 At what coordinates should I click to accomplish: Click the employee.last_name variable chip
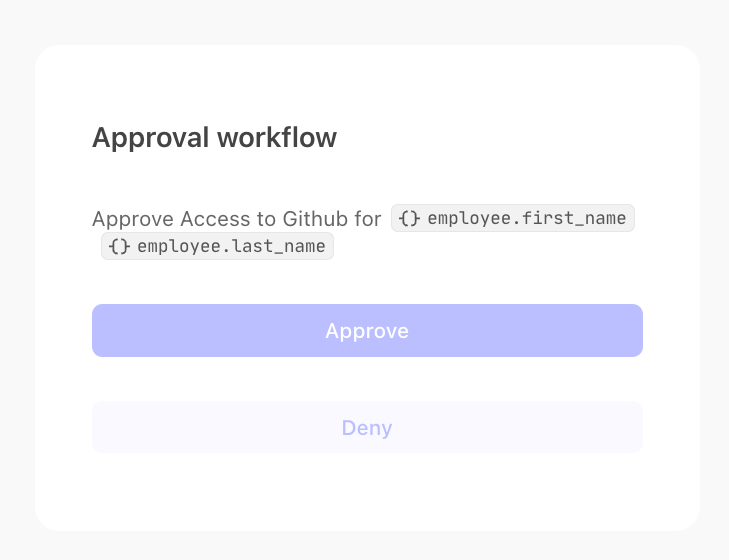(218, 246)
